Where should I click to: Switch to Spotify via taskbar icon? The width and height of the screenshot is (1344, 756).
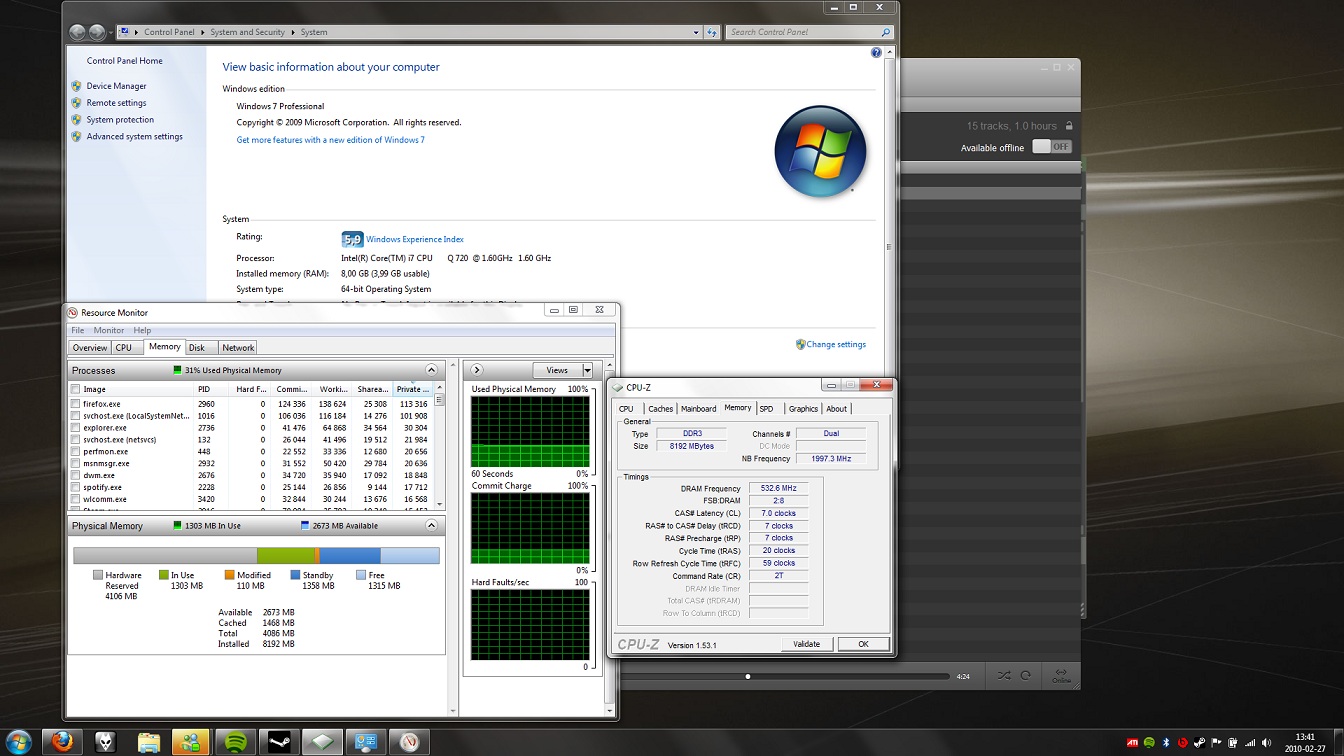tap(235, 742)
